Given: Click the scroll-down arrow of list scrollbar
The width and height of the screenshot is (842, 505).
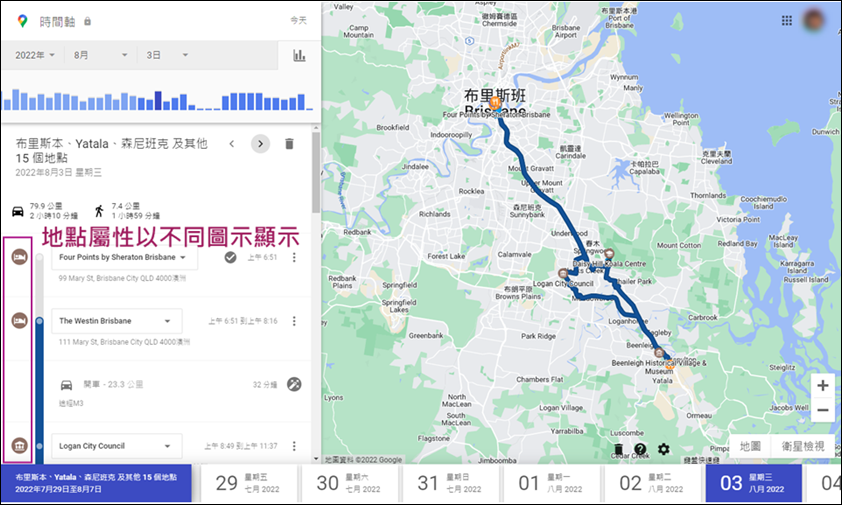Looking at the screenshot, I should pos(316,459).
